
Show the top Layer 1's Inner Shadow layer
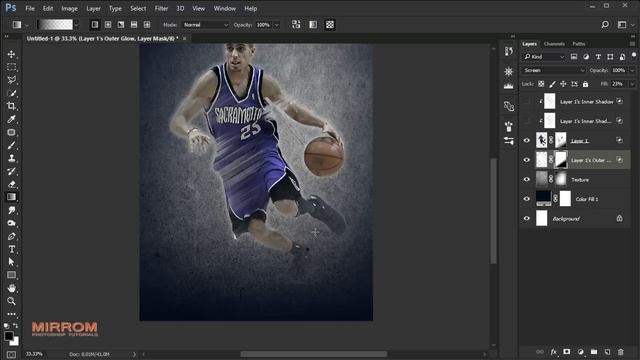pyautogui.click(x=527, y=101)
